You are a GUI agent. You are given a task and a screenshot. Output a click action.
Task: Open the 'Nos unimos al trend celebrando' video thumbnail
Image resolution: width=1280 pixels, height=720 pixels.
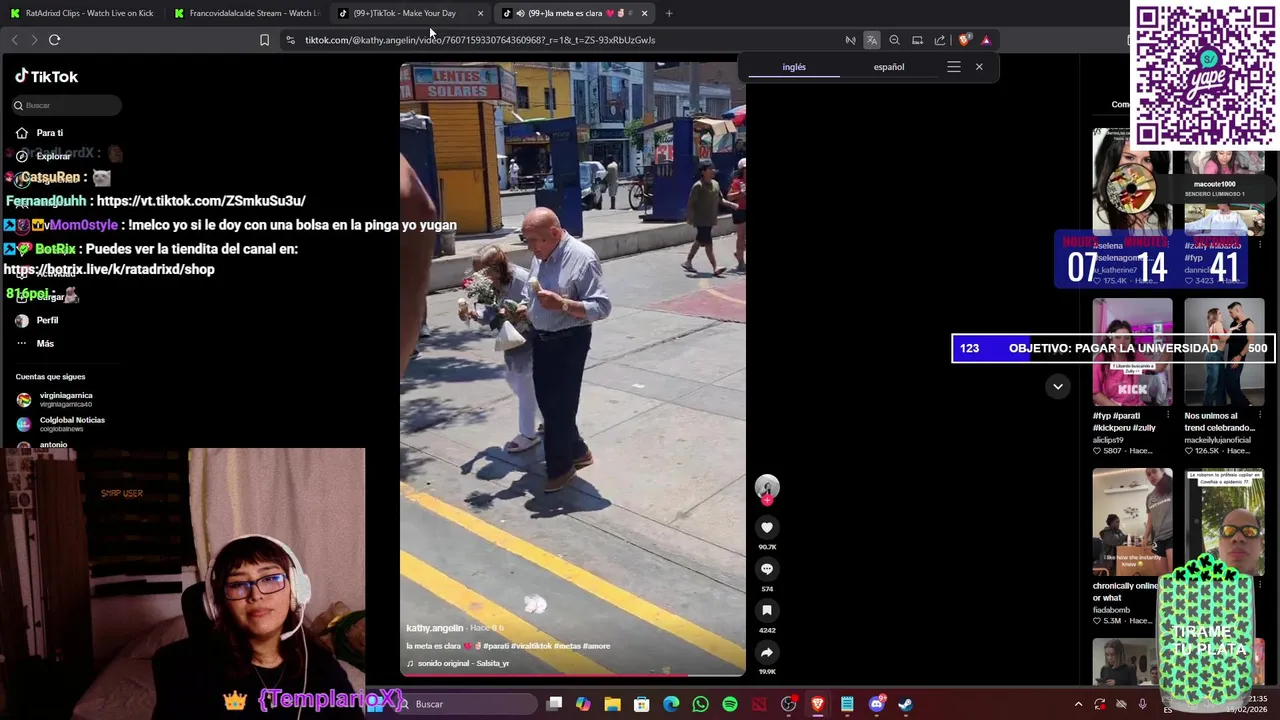[x=1224, y=352]
